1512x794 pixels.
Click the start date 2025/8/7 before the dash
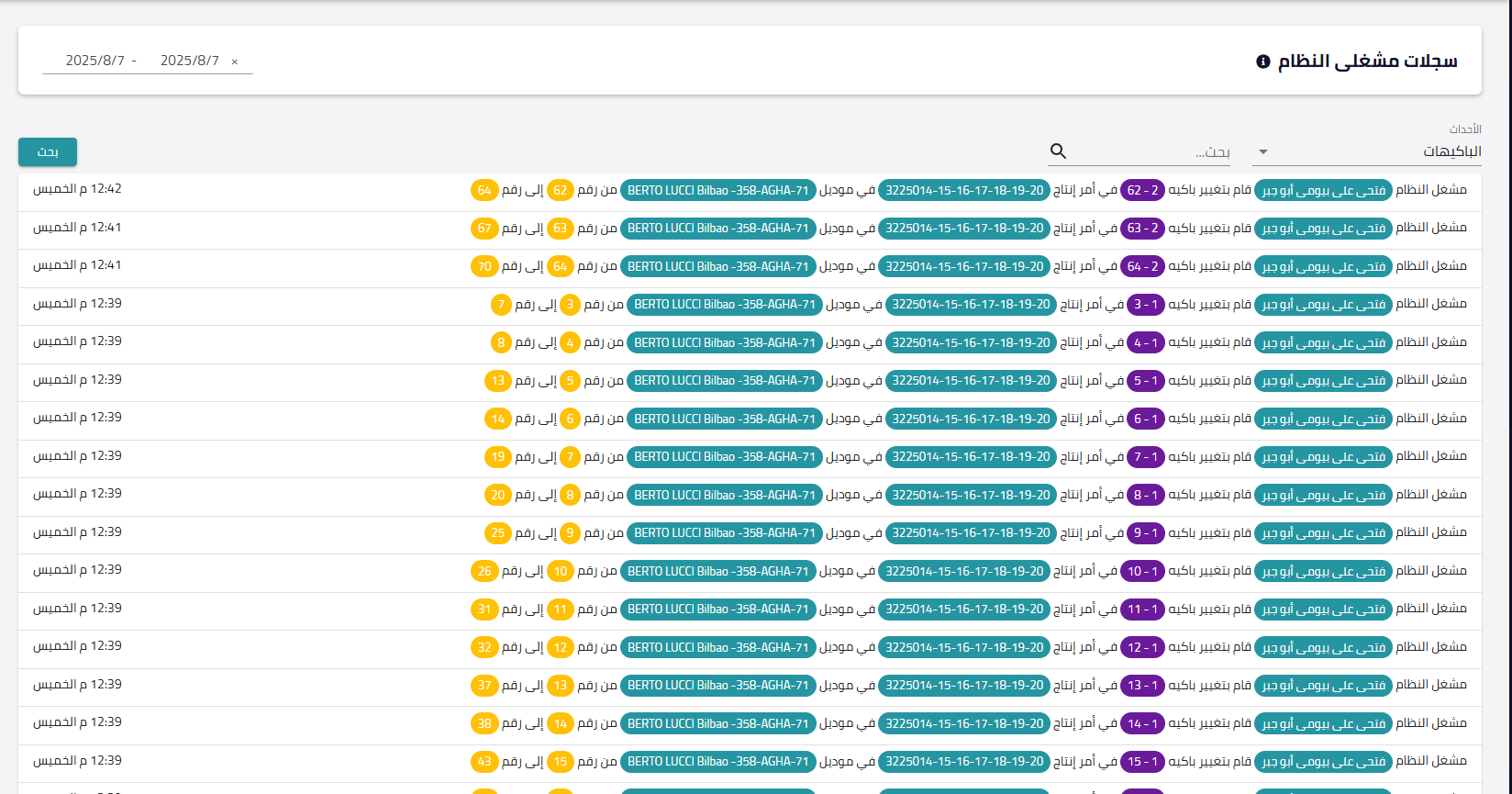94,61
